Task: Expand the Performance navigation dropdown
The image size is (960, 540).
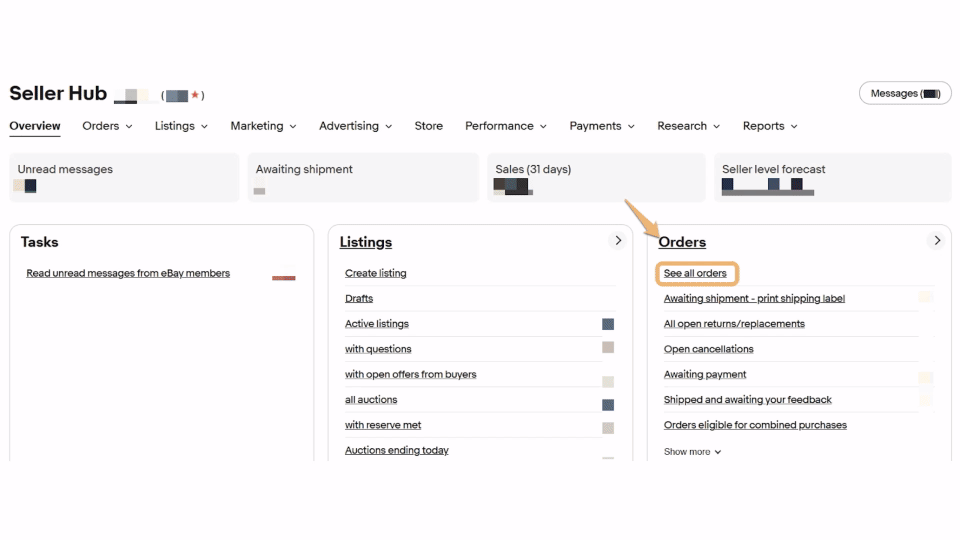Action: pyautogui.click(x=506, y=126)
